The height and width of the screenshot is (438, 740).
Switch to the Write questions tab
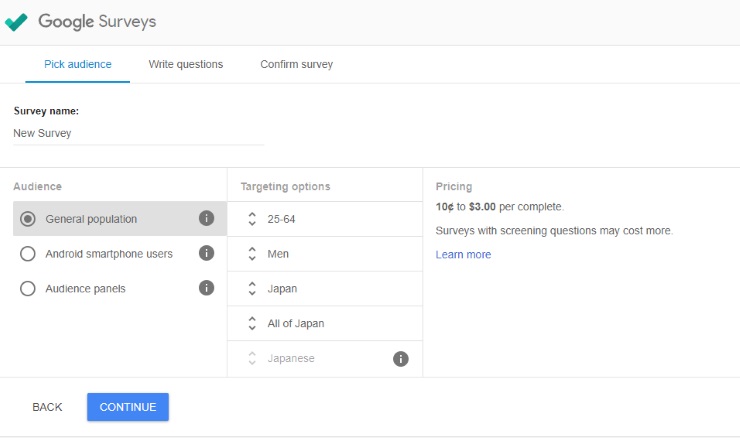(x=185, y=64)
